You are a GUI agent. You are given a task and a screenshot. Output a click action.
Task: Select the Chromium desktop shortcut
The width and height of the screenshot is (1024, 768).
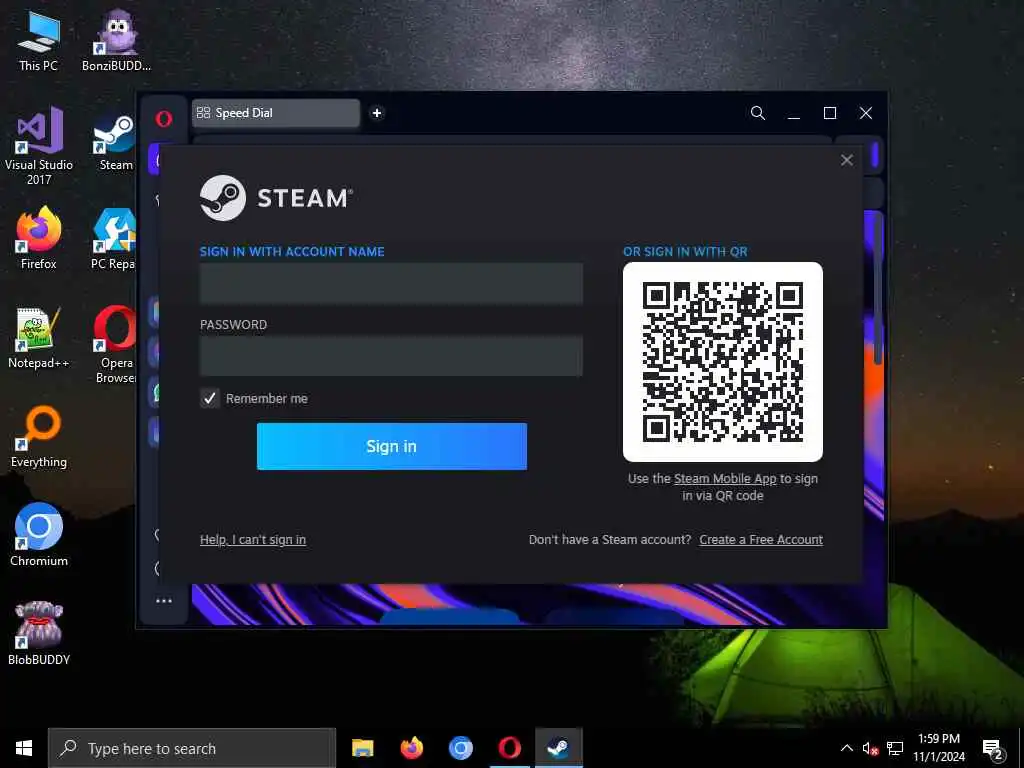pos(39,535)
